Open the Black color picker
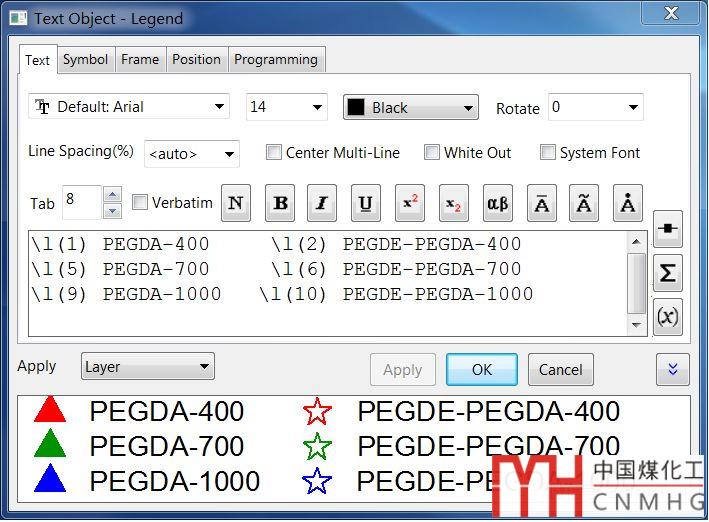709x522 pixels. point(411,108)
